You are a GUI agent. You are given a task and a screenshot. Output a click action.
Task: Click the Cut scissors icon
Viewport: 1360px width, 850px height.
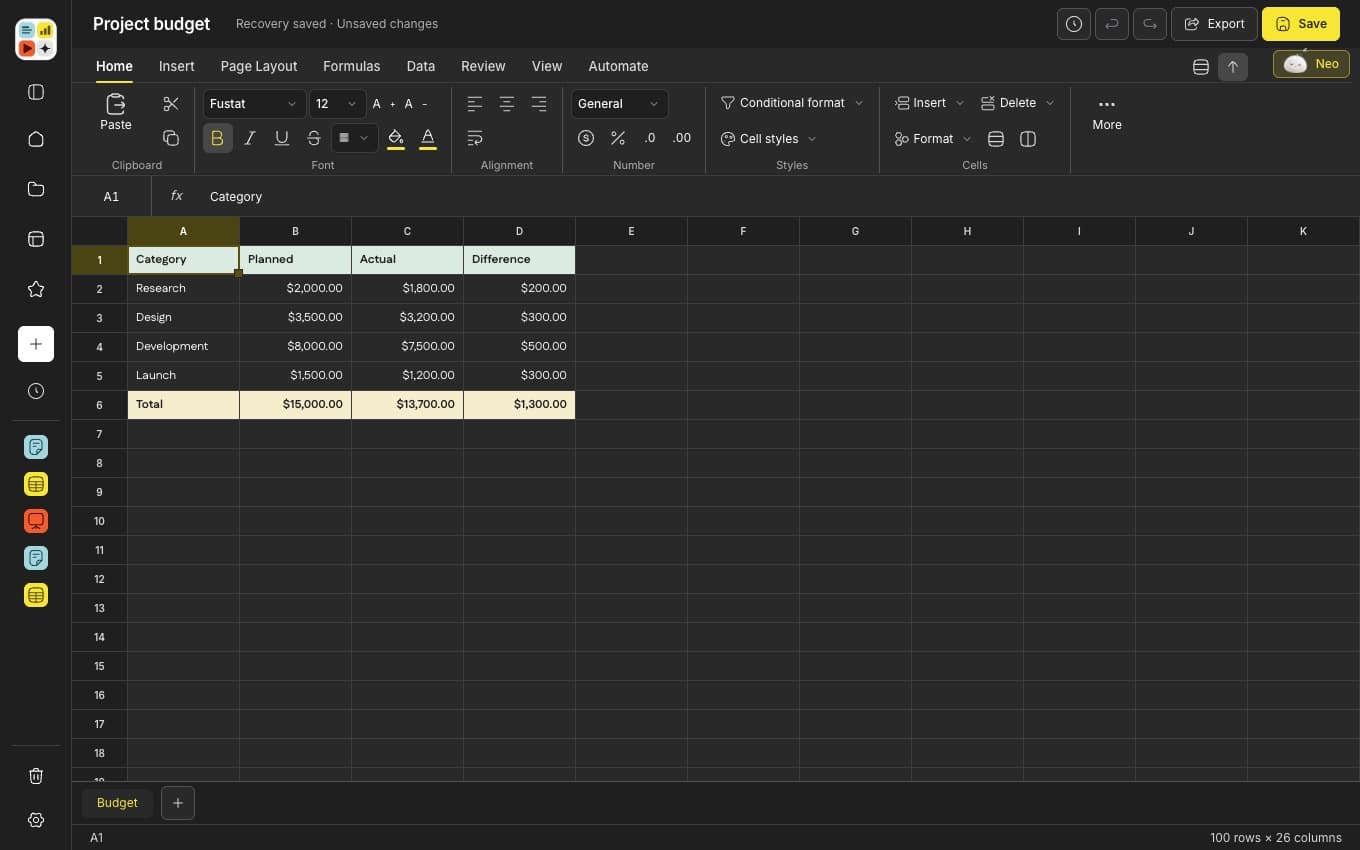[x=171, y=104]
